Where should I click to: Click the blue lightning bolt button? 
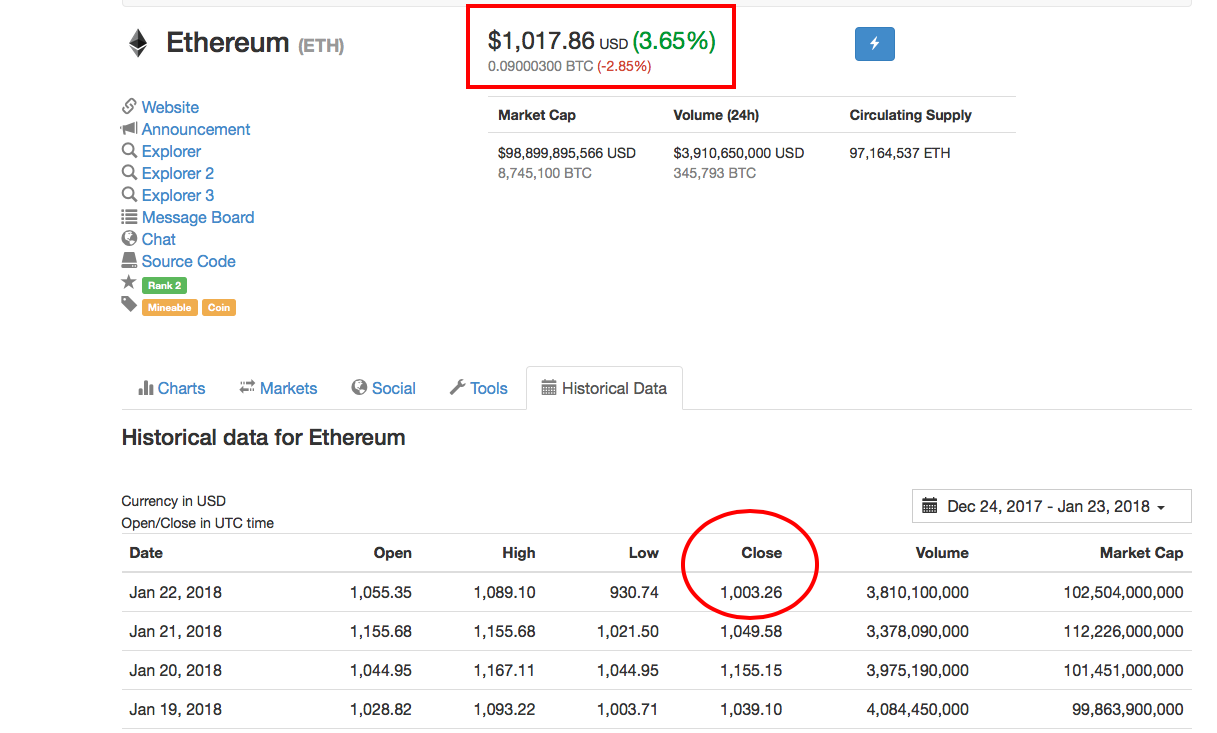pyautogui.click(x=875, y=44)
